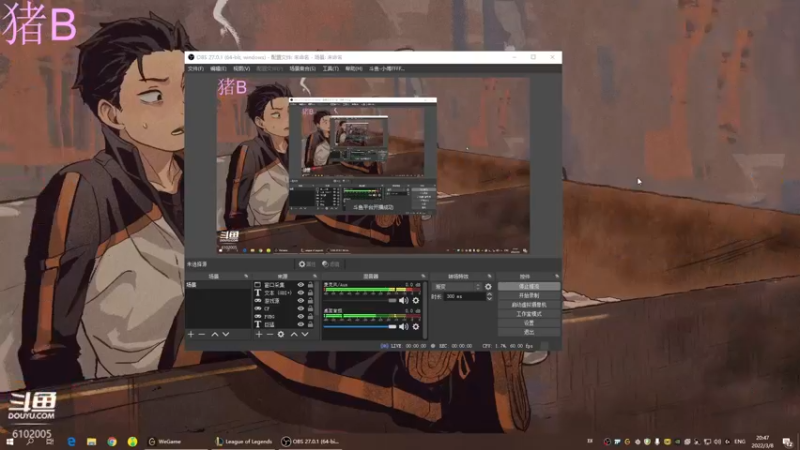Open the 渐变 transition dropdown

click(x=457, y=287)
